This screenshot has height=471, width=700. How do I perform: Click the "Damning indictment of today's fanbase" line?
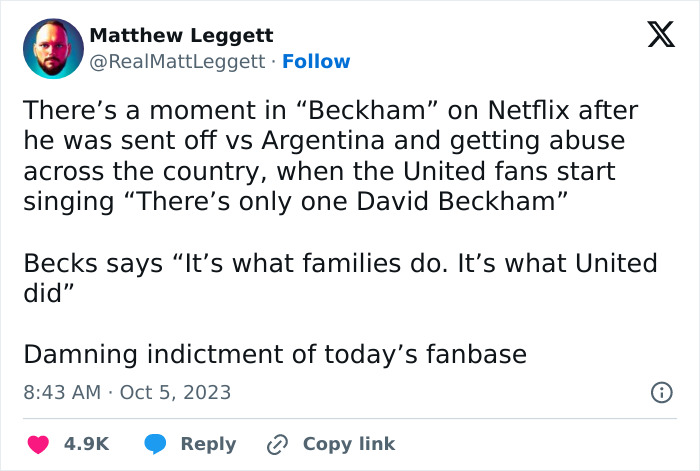pyautogui.click(x=274, y=355)
